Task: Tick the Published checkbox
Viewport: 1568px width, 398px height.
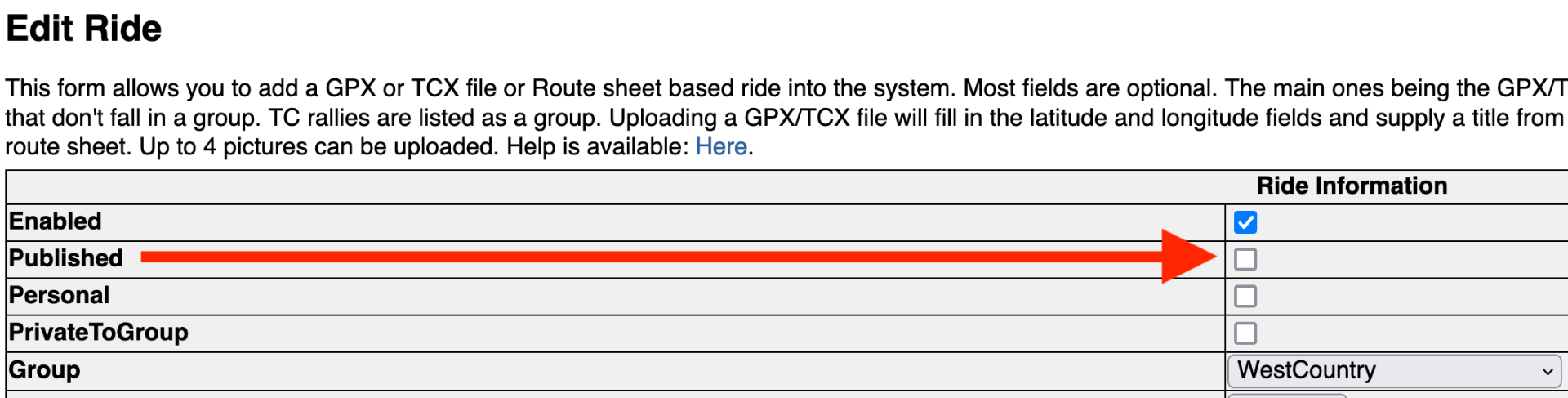Action: tap(1245, 260)
